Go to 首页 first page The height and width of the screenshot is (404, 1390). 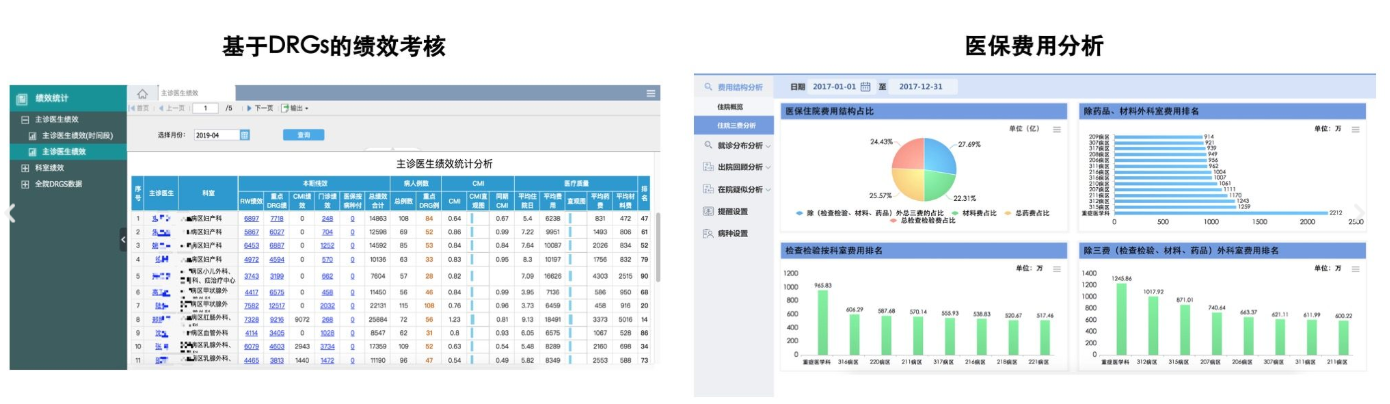140,108
